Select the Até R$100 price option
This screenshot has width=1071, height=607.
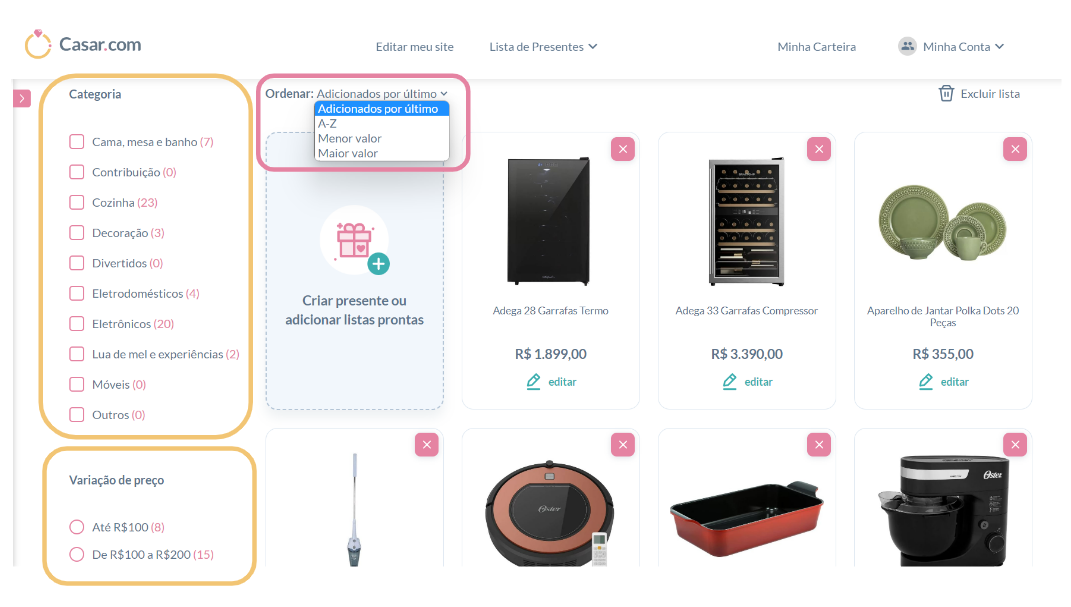coord(76,527)
